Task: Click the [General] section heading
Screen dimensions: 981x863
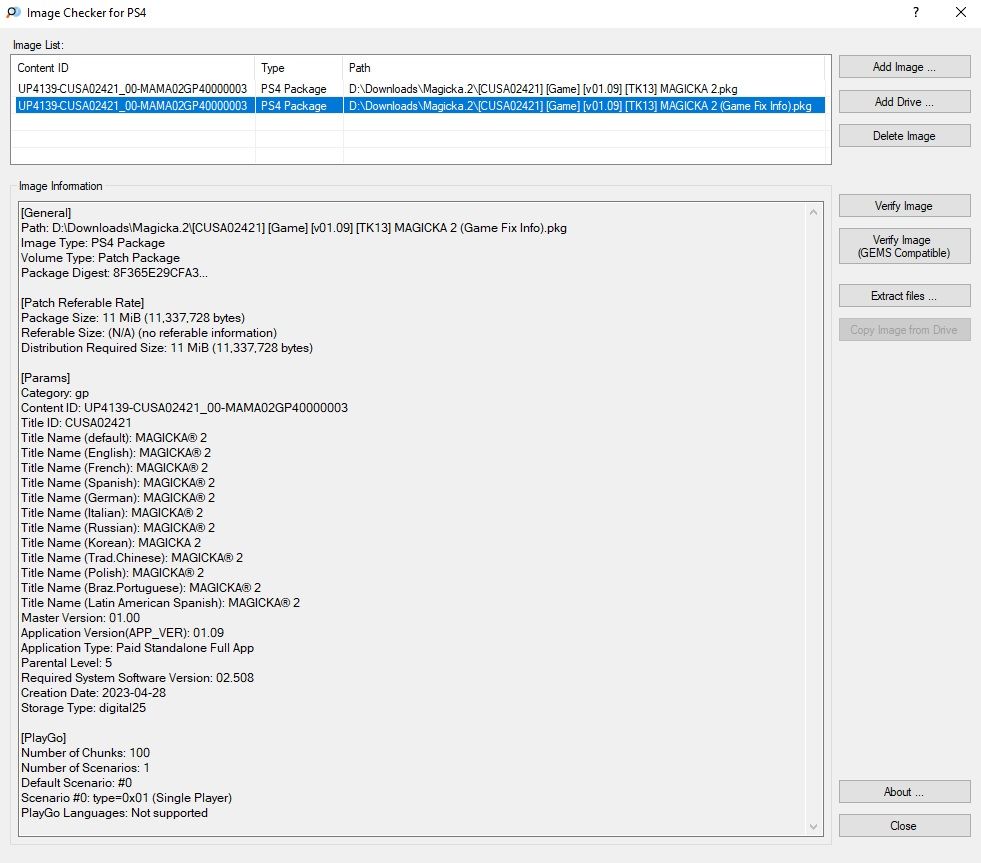Action: 46,213
